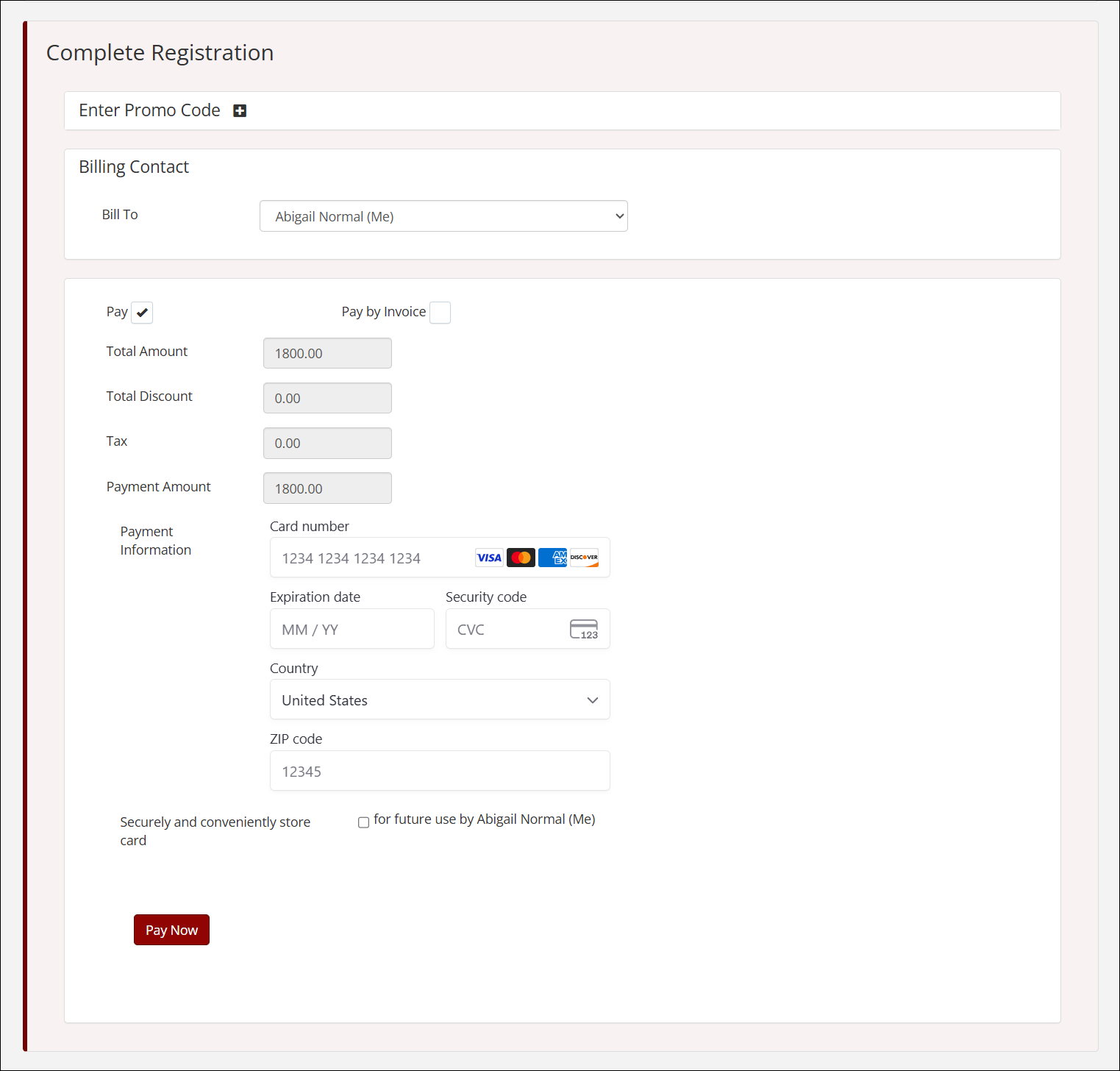Viewport: 1120px width, 1071px height.
Task: Click the plus icon beside Enter Promo Code
Action: point(240,110)
